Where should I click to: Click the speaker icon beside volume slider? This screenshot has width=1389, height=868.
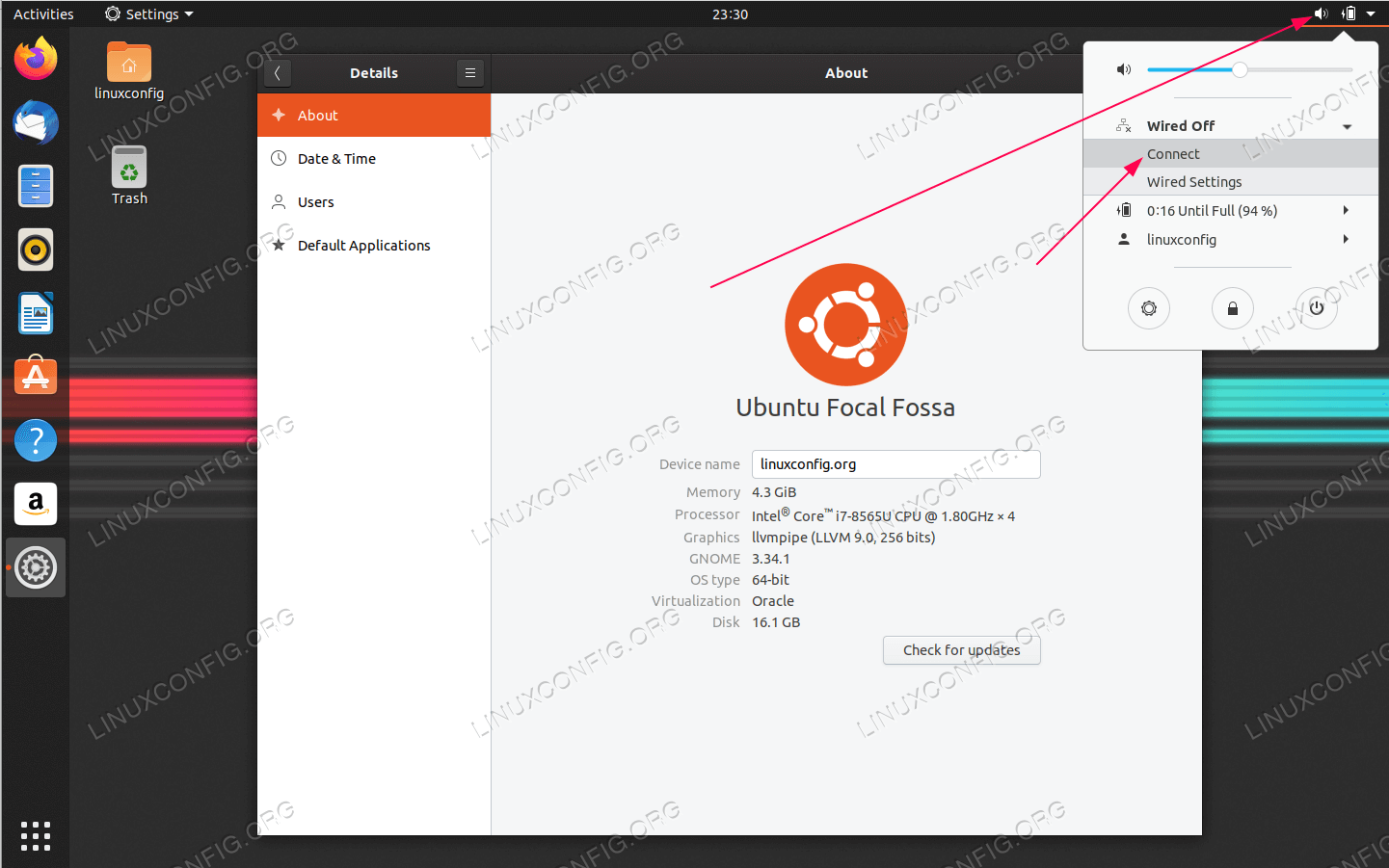point(1124,69)
